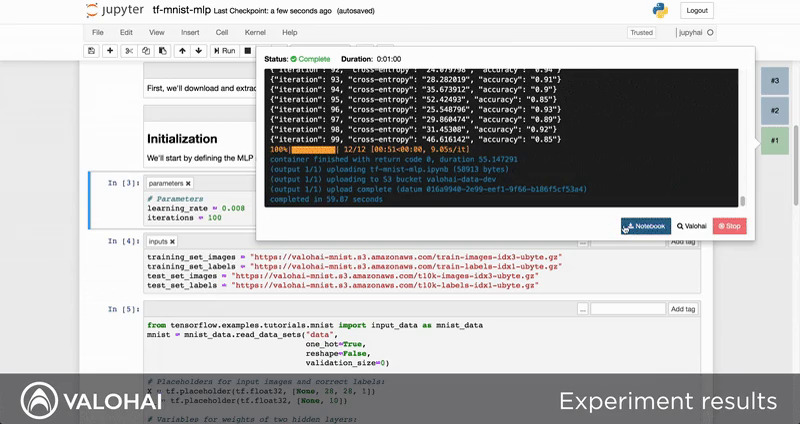
Task: Open the Kernel menu
Action: tap(255, 32)
